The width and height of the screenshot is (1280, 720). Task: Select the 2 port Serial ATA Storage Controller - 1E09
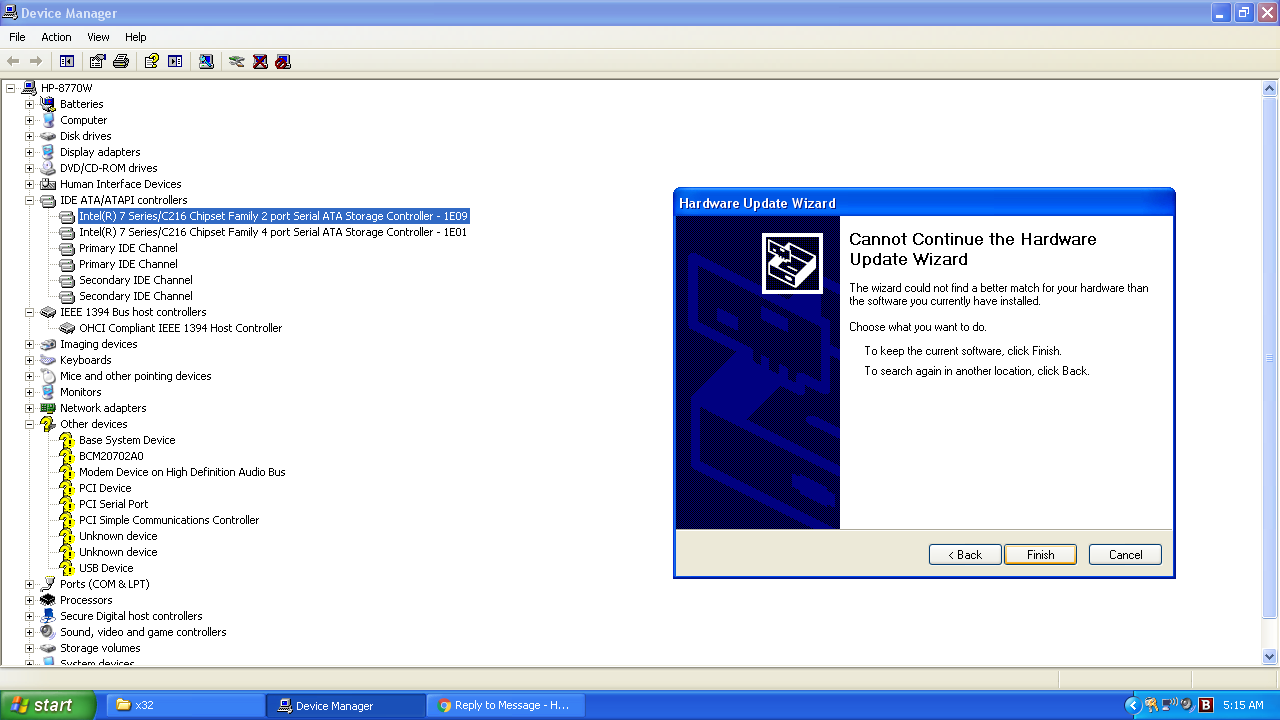(273, 216)
